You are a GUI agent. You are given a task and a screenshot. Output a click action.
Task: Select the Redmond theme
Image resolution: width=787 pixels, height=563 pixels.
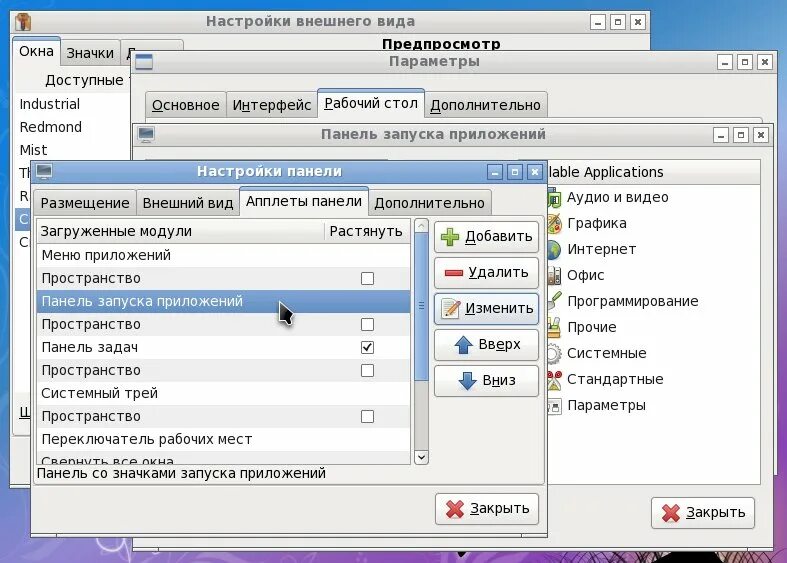pyautogui.click(x=51, y=127)
